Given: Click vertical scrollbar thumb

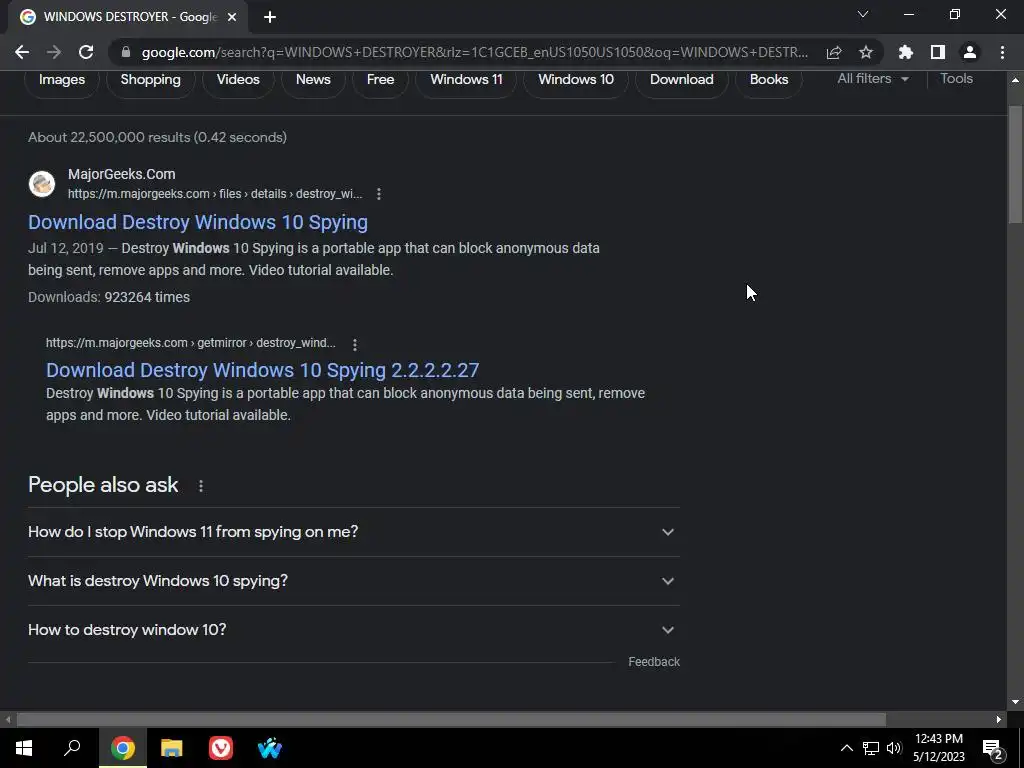Looking at the screenshot, I should (x=1016, y=163).
